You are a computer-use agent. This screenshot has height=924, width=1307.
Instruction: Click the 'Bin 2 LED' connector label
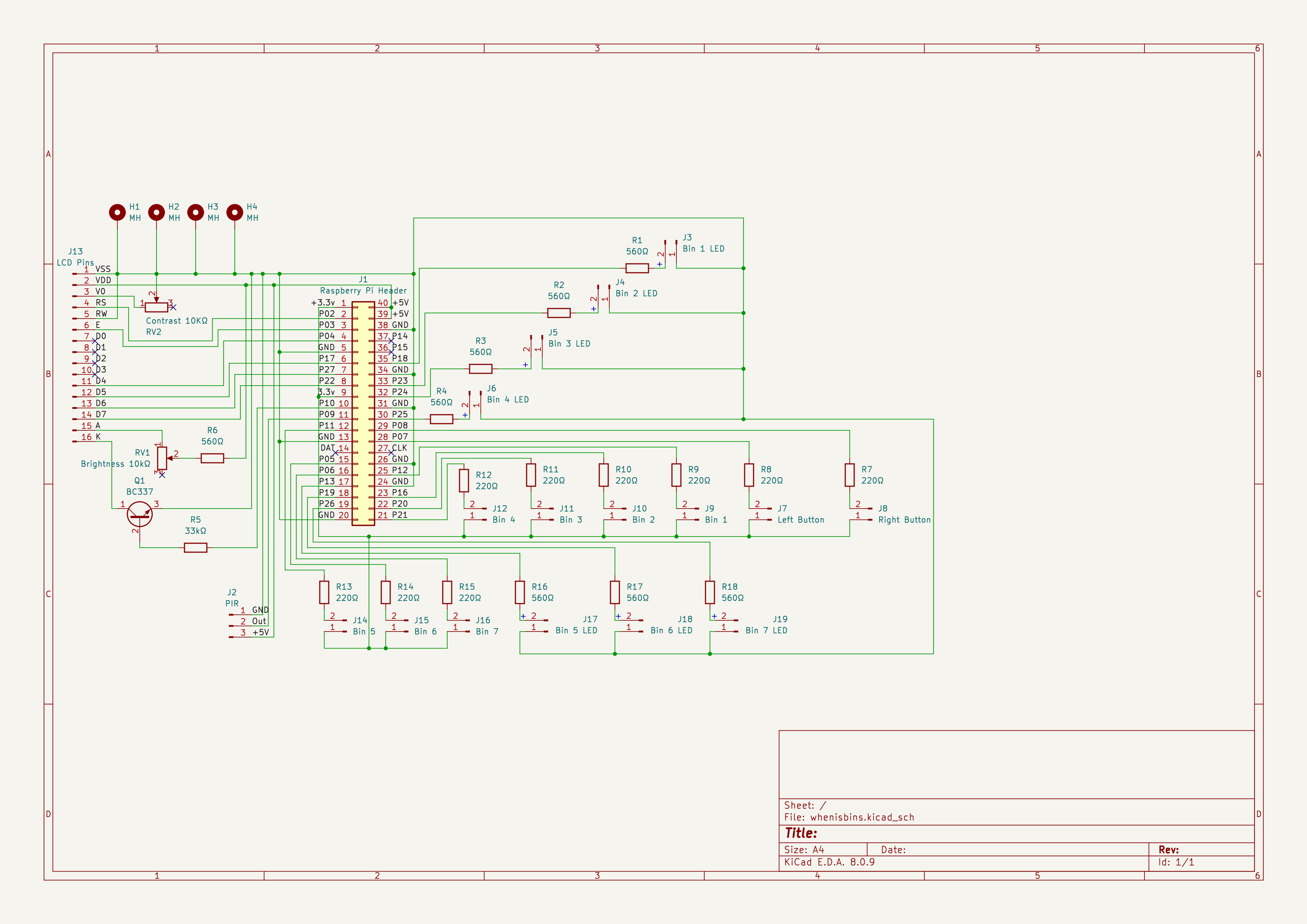(637, 294)
